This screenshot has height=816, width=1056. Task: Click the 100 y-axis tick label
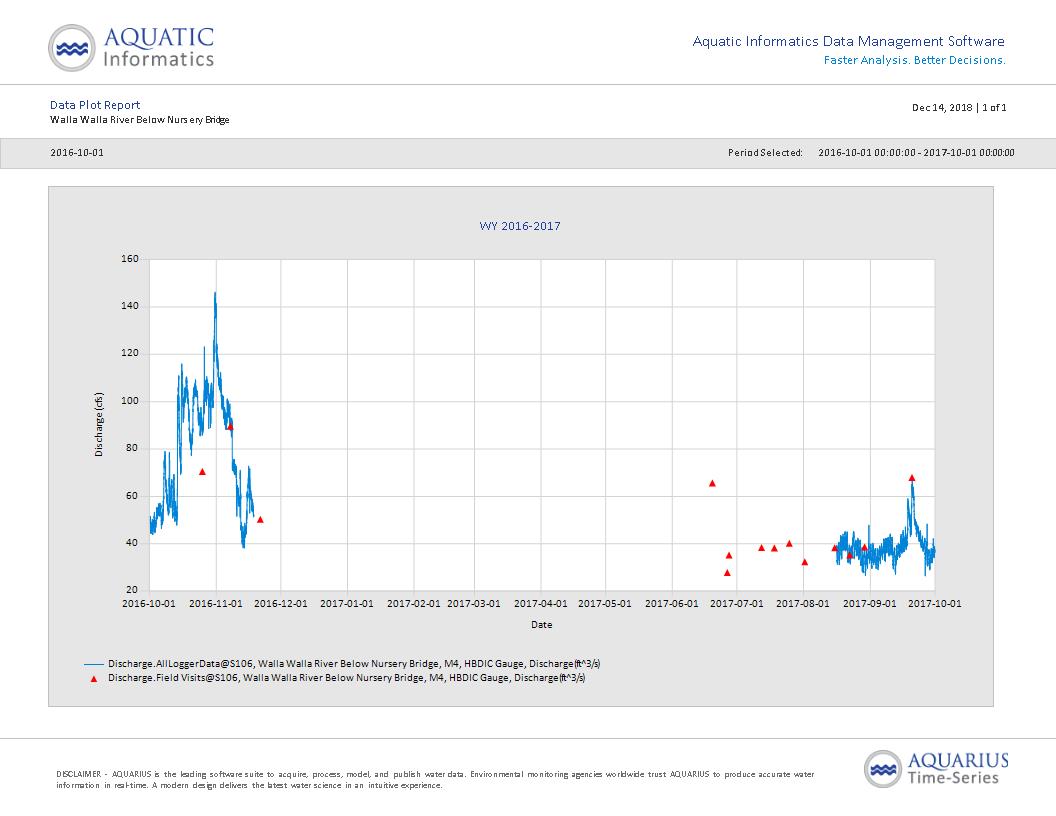(x=130, y=401)
